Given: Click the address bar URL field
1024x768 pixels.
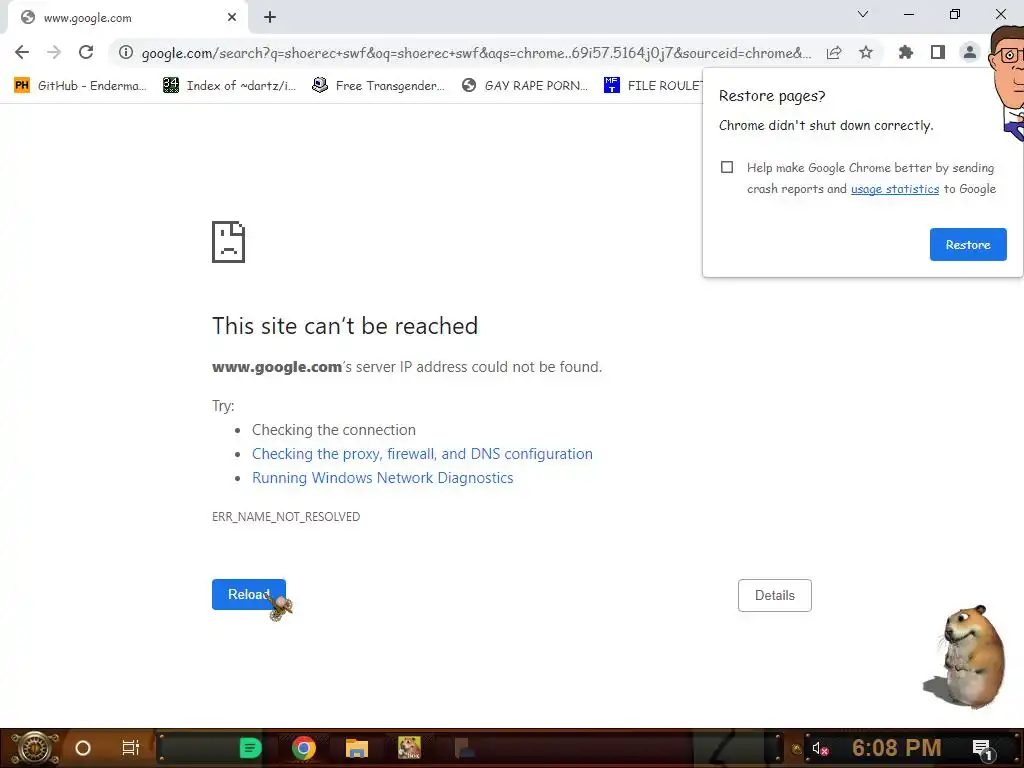Looking at the screenshot, I should pos(475,53).
